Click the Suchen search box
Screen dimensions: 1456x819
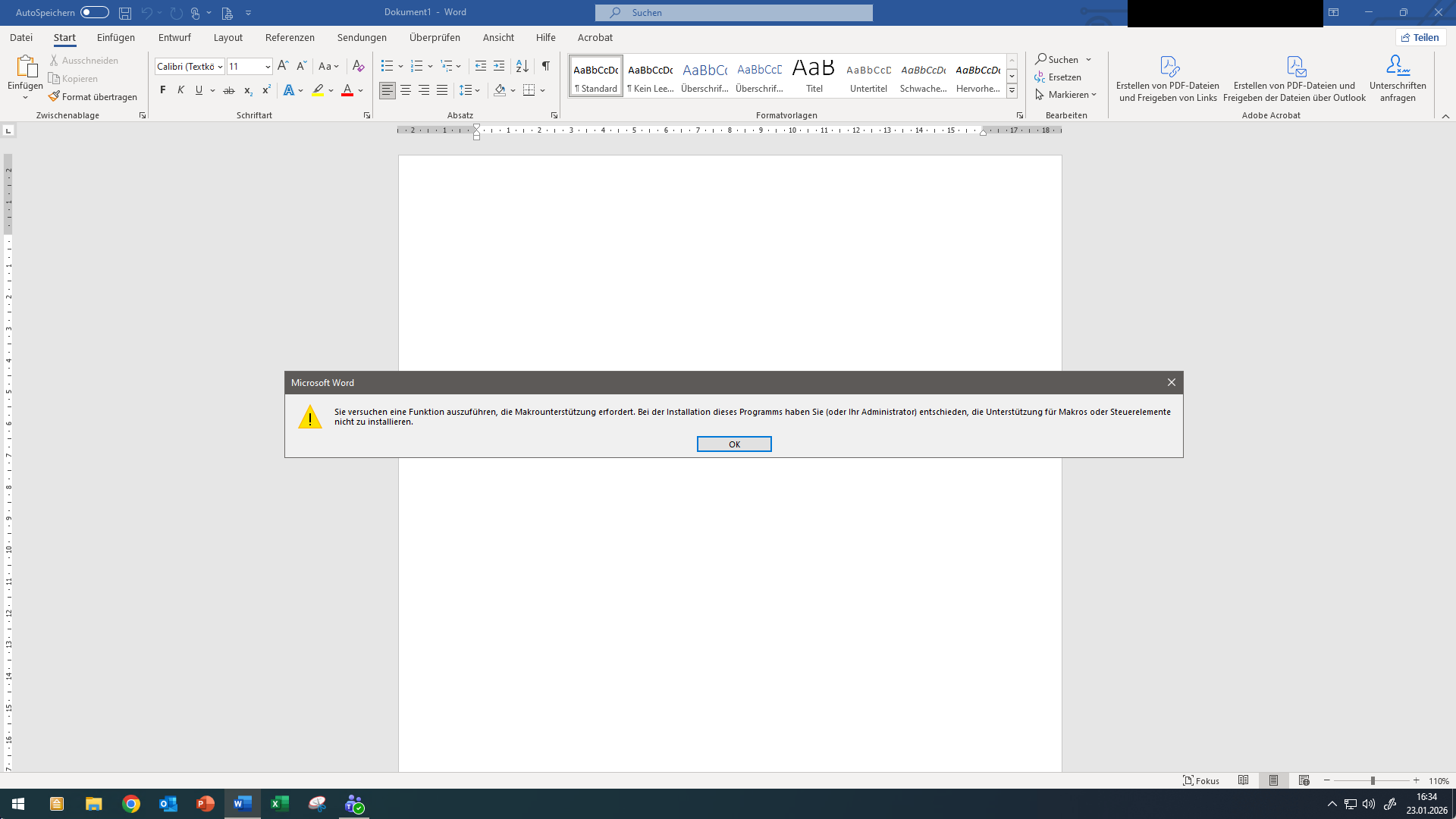click(733, 12)
